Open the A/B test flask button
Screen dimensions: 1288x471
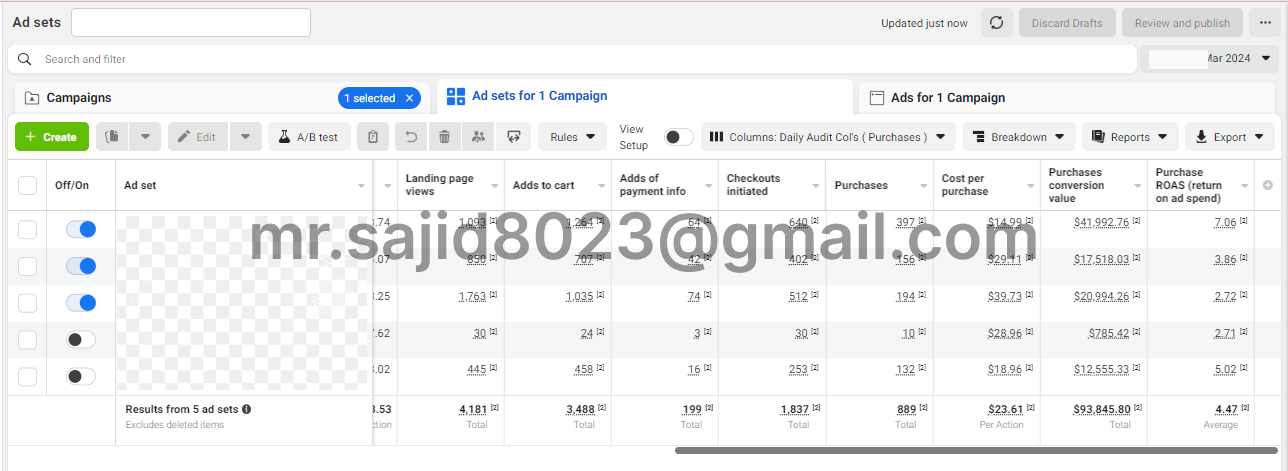click(x=309, y=137)
